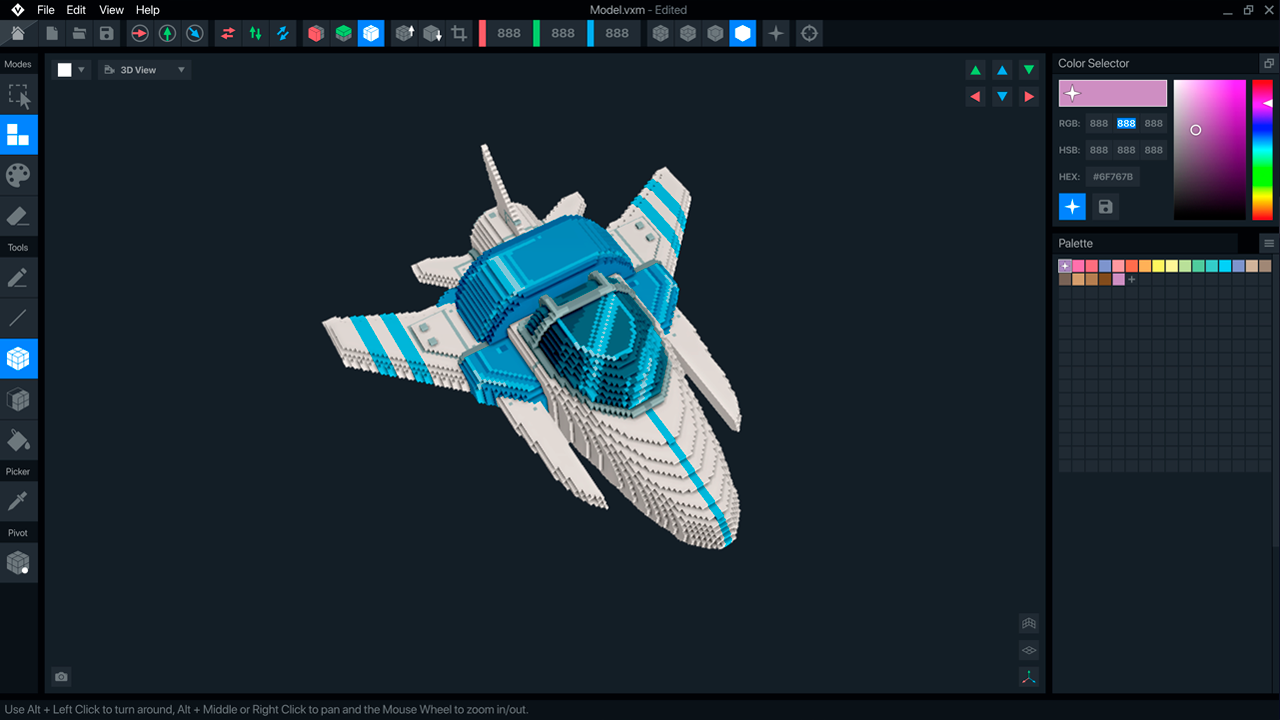Viewport: 1280px width, 720px height.
Task: Choose the eraser mode
Action: 18,216
